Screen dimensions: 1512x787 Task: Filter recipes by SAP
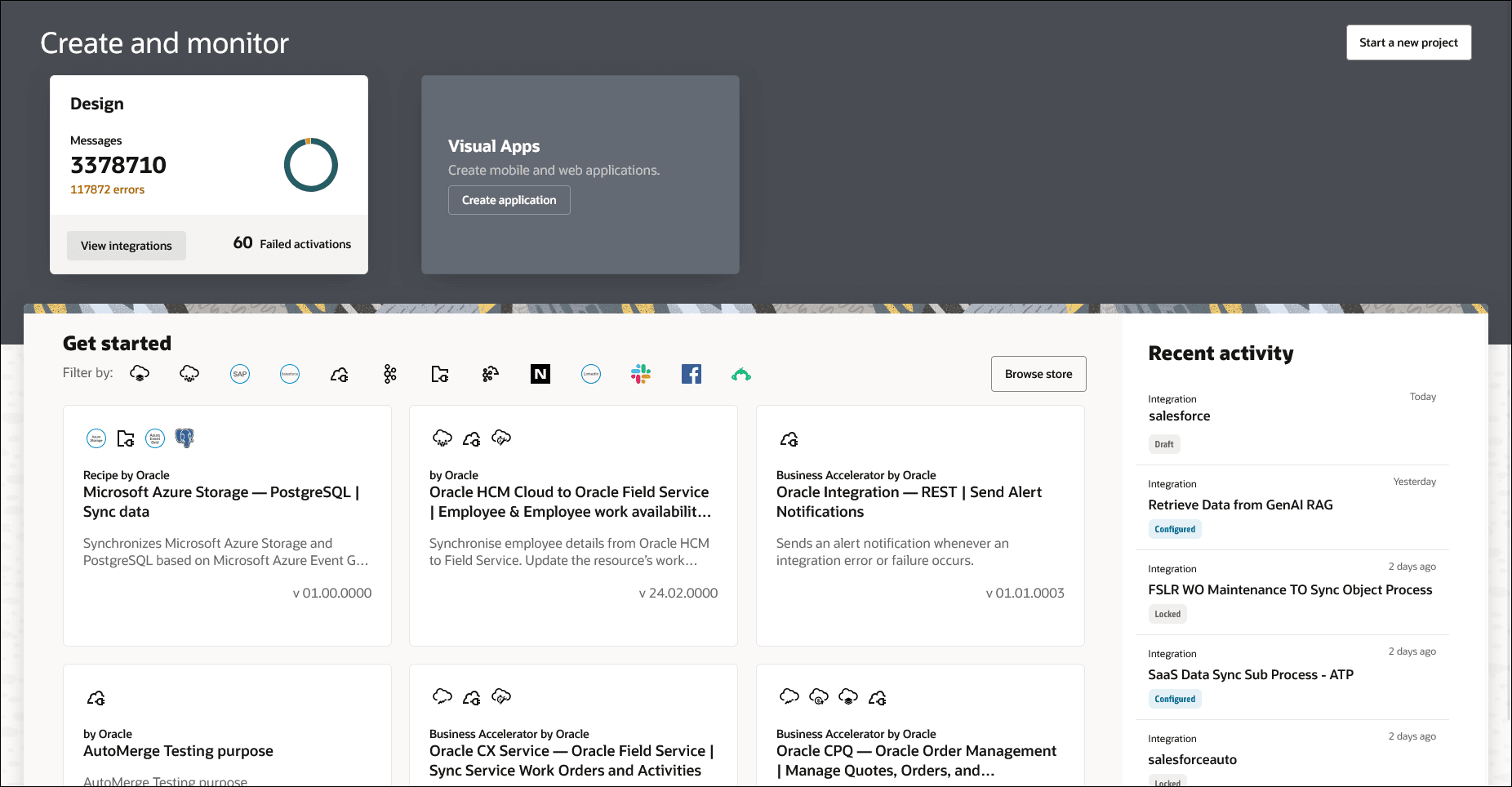point(240,374)
